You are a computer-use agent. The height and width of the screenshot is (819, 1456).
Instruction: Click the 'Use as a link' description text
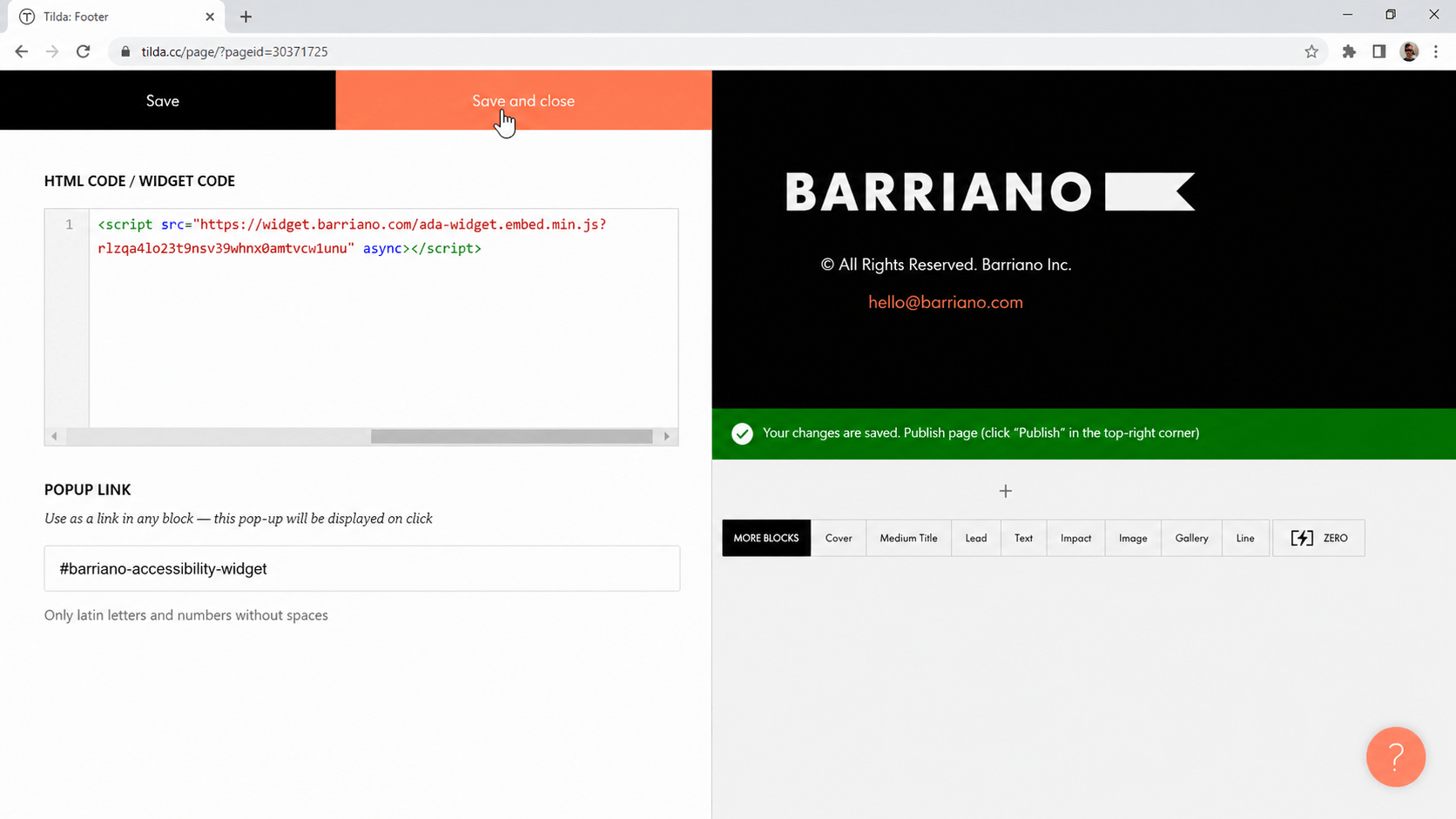pyautogui.click(x=239, y=519)
